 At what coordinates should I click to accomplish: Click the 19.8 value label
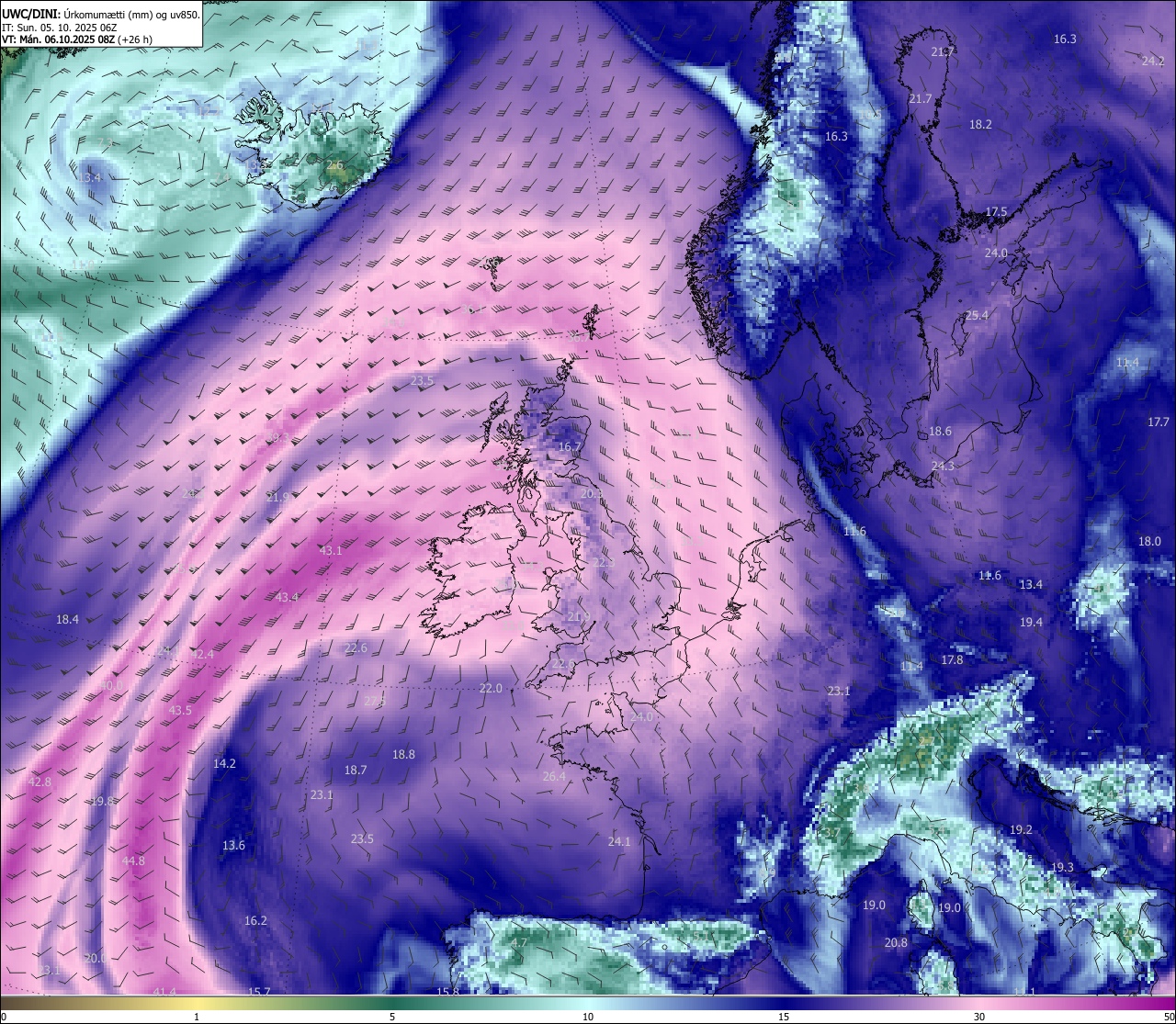tap(102, 802)
